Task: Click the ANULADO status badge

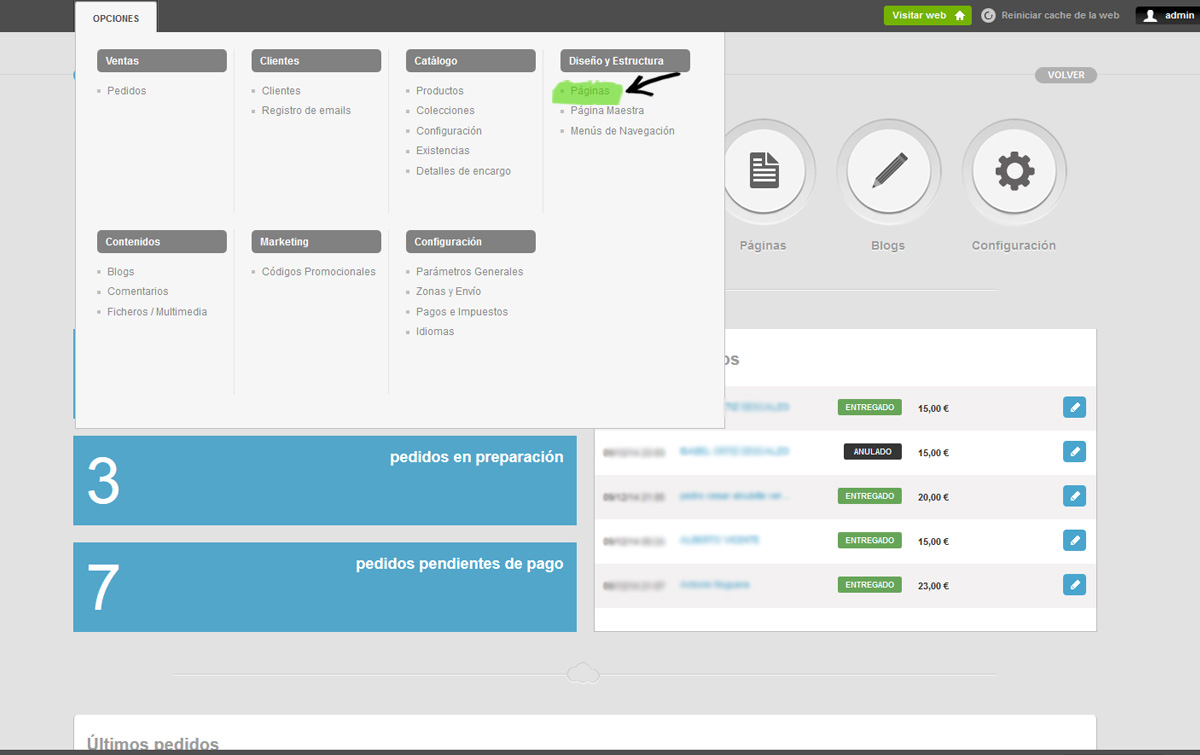Action: click(872, 452)
